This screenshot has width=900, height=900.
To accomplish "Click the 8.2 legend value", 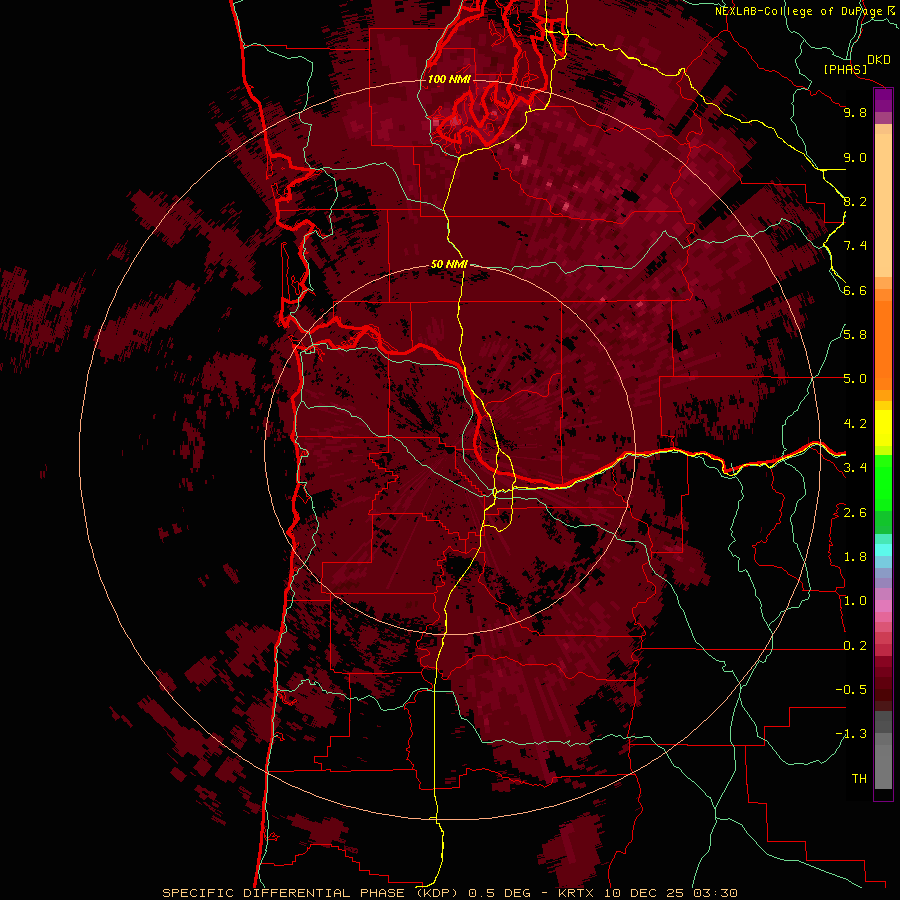I will pyautogui.click(x=855, y=201).
